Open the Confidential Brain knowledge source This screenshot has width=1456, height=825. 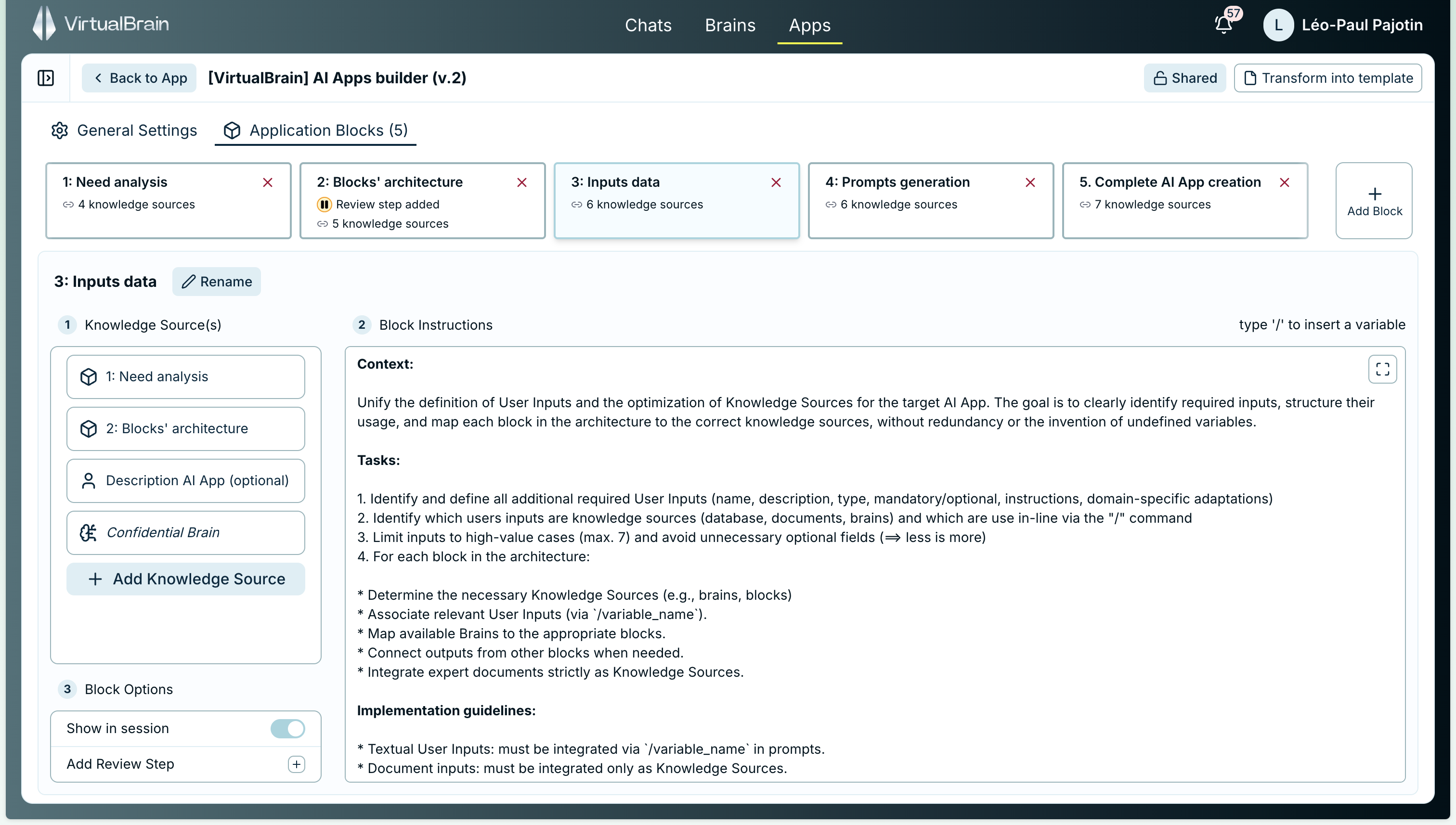186,533
